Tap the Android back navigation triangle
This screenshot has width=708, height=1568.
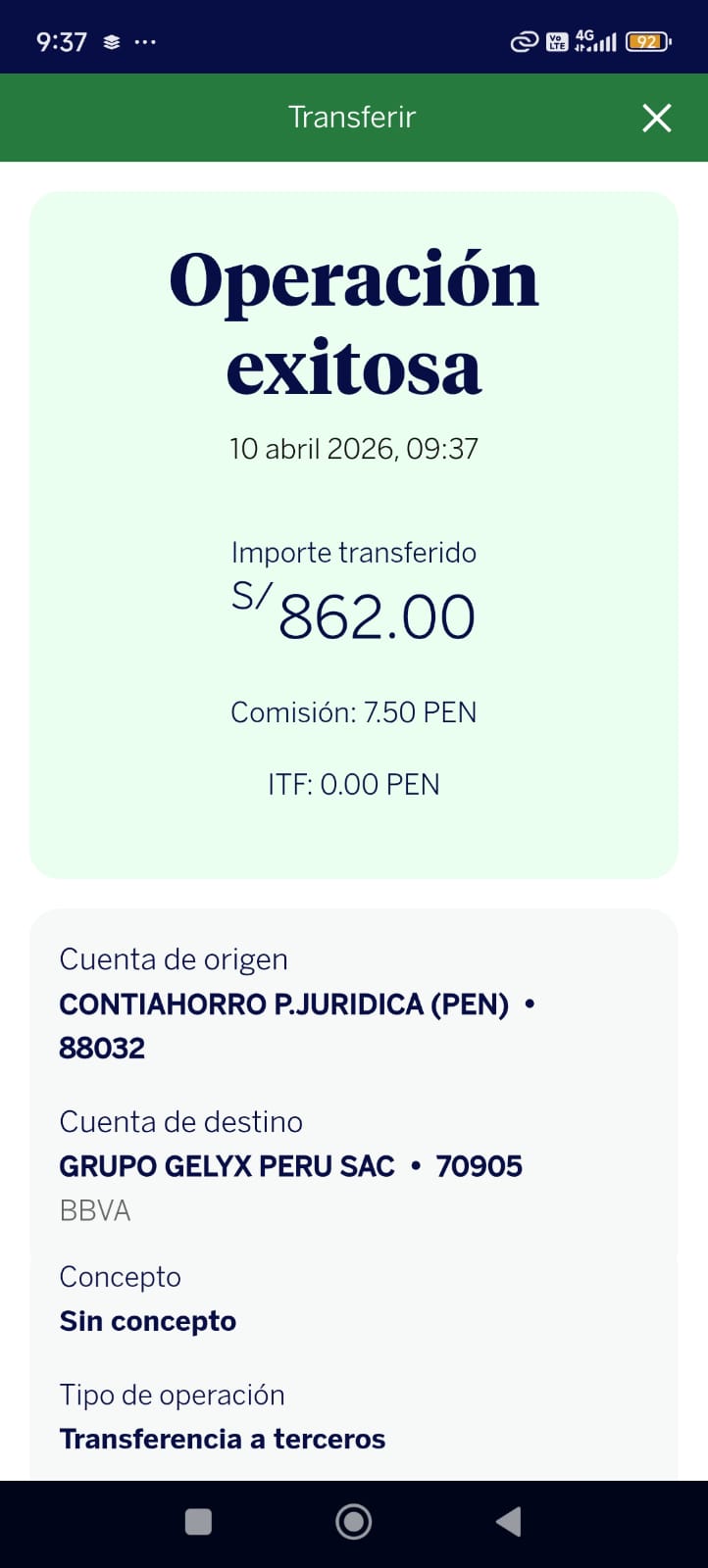(x=509, y=1521)
